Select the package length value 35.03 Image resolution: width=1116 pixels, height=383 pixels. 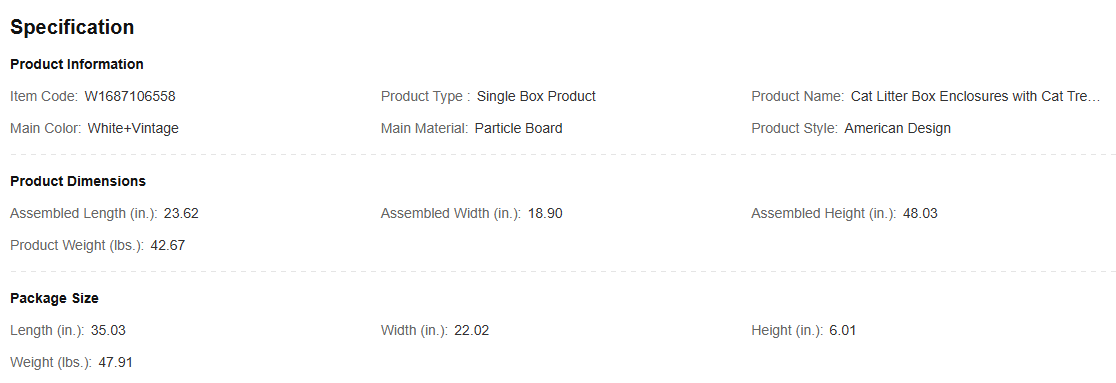pyautogui.click(x=108, y=330)
